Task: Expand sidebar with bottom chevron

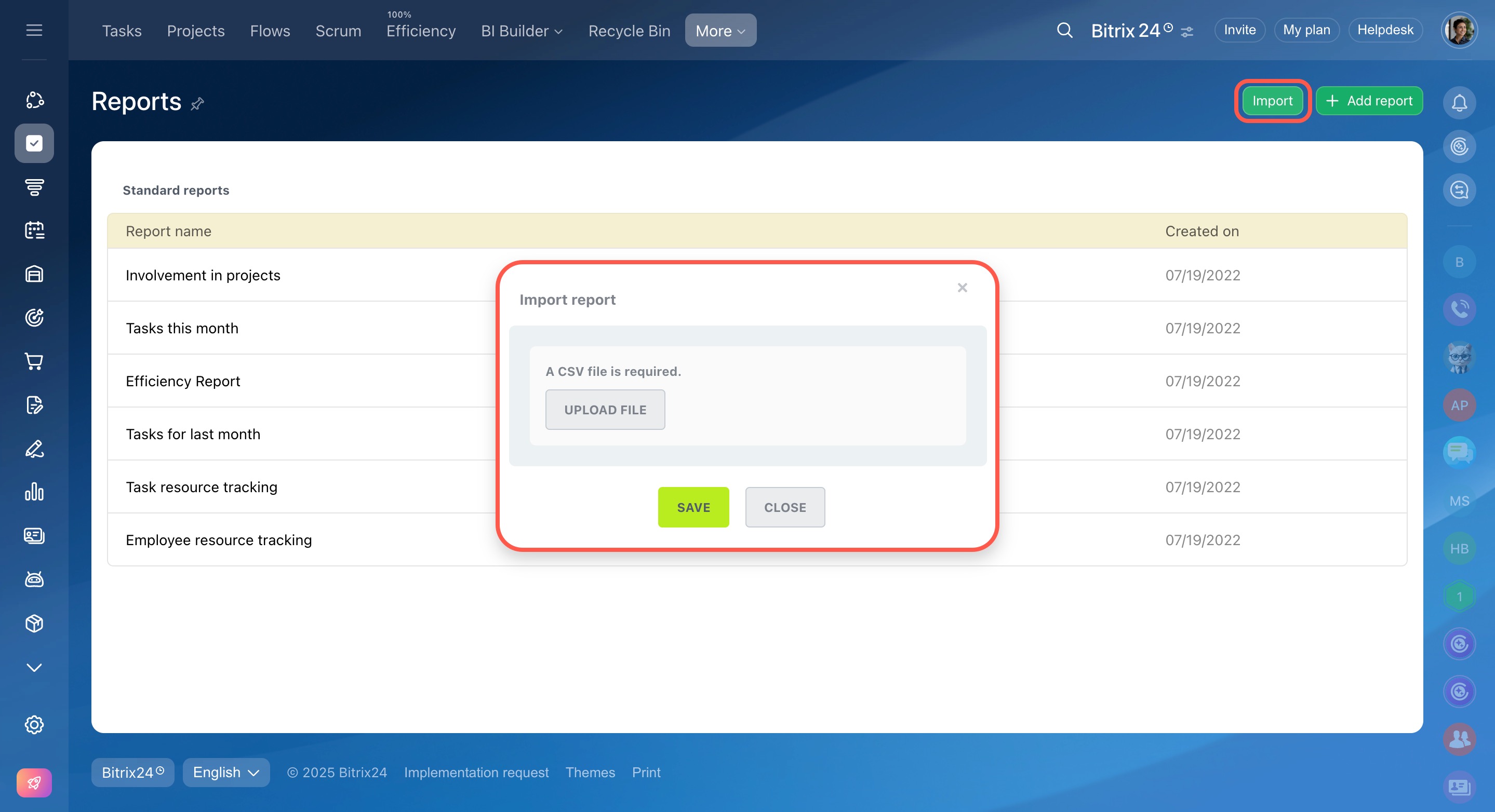Action: coord(34,668)
